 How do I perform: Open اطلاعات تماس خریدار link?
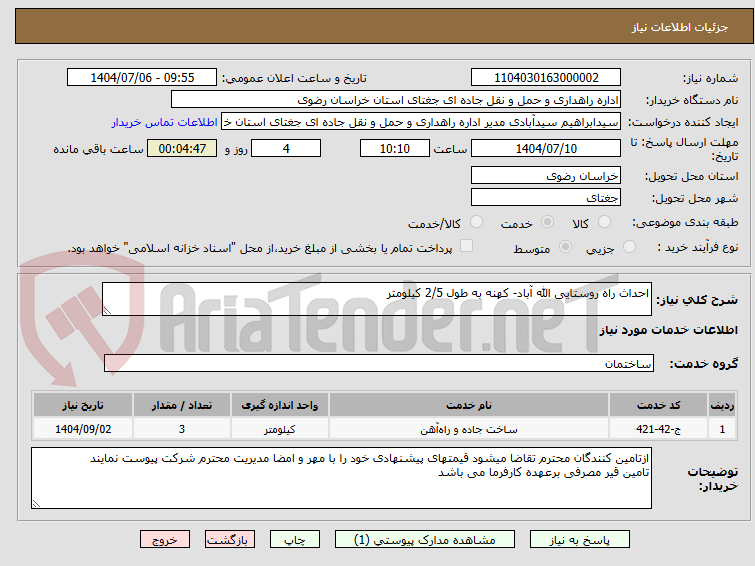tap(165, 122)
